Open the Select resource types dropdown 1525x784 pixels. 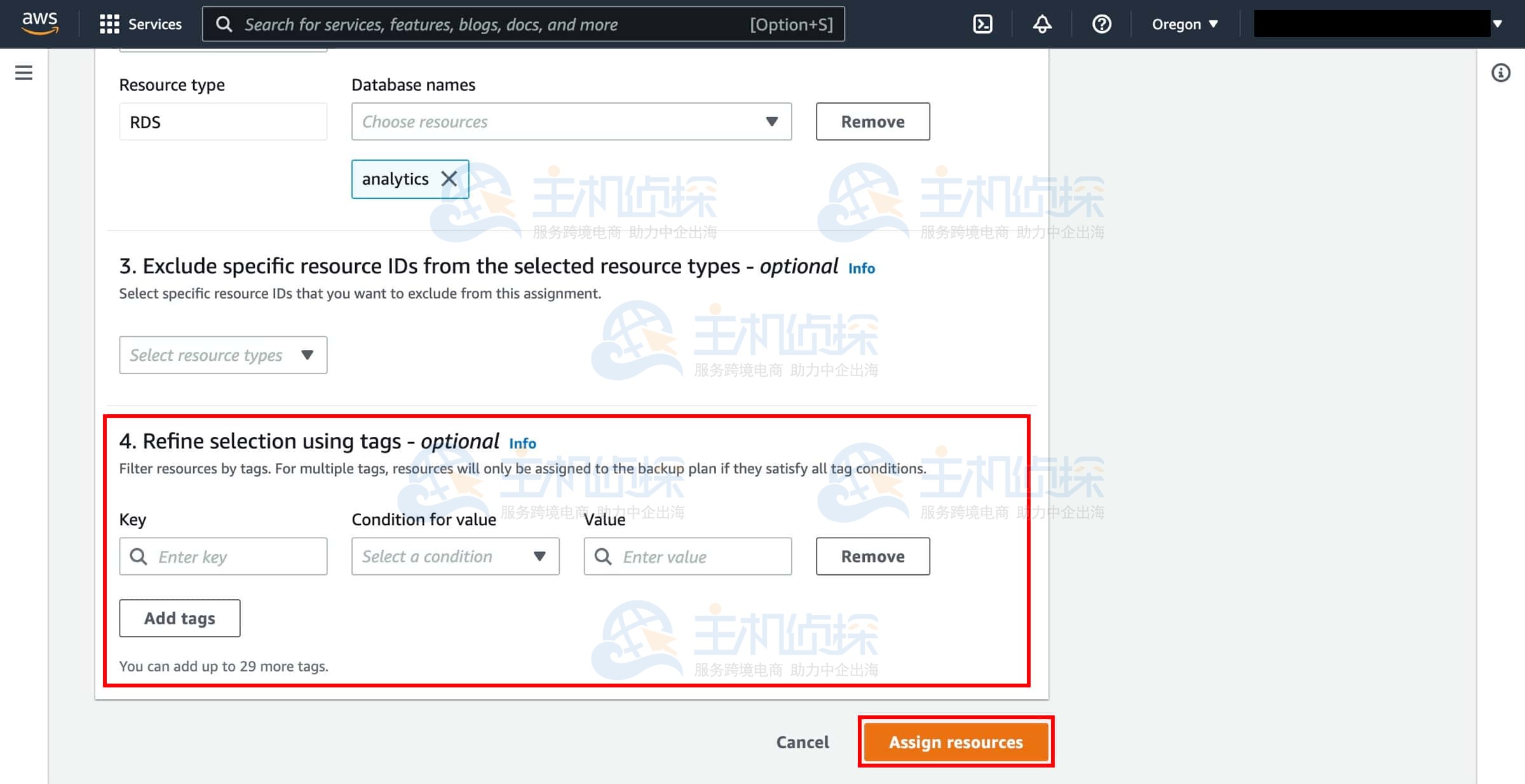point(223,355)
